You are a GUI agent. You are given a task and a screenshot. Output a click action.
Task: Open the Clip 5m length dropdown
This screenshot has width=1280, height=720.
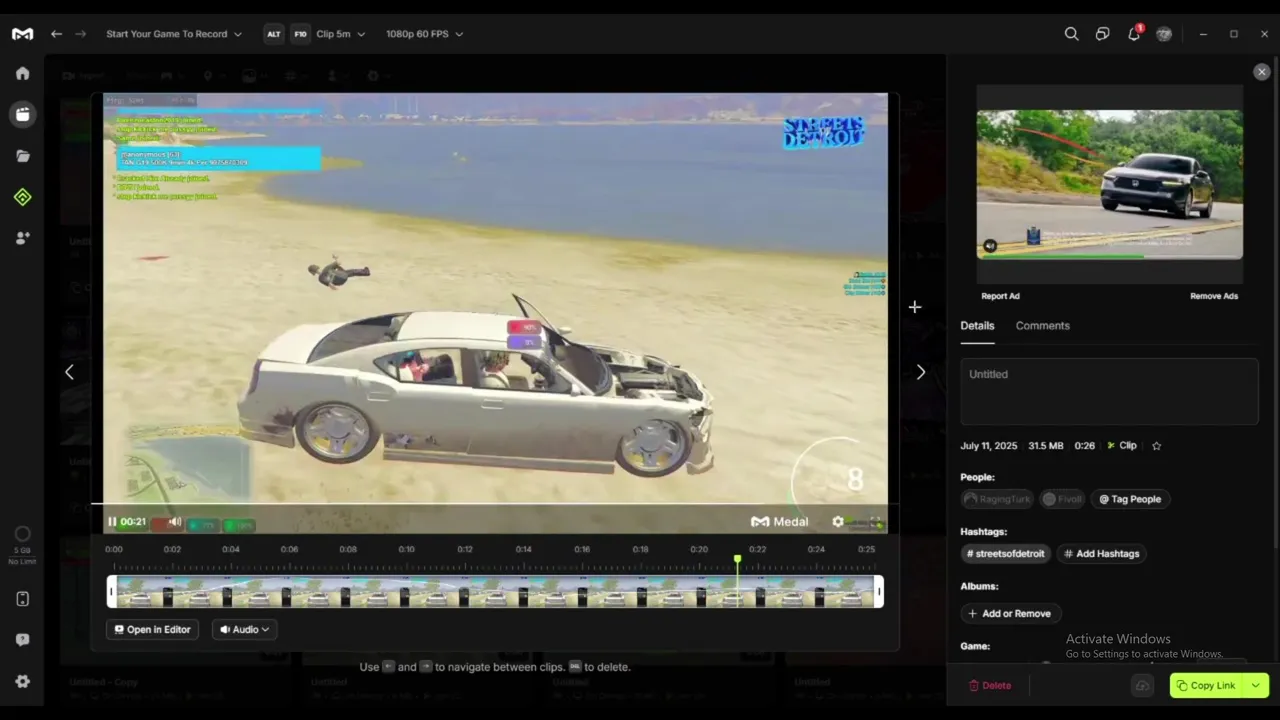[x=340, y=34]
